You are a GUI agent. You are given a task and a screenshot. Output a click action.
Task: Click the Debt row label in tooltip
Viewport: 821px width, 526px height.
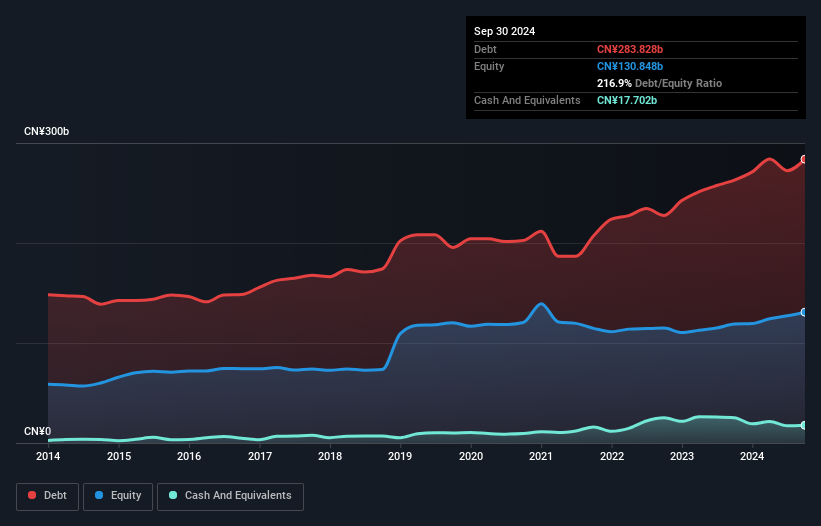[485, 49]
